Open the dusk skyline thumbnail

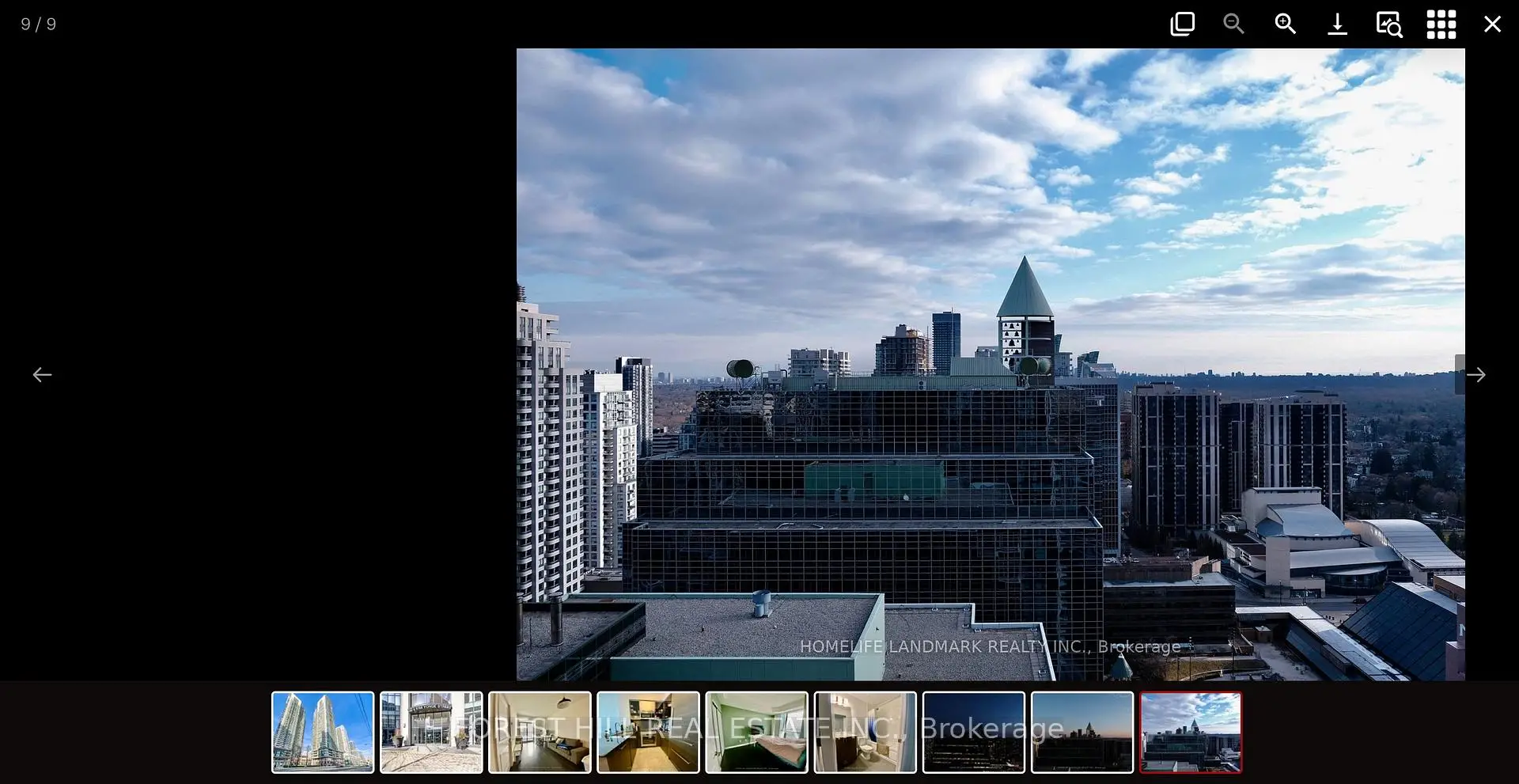pyautogui.click(x=1081, y=732)
